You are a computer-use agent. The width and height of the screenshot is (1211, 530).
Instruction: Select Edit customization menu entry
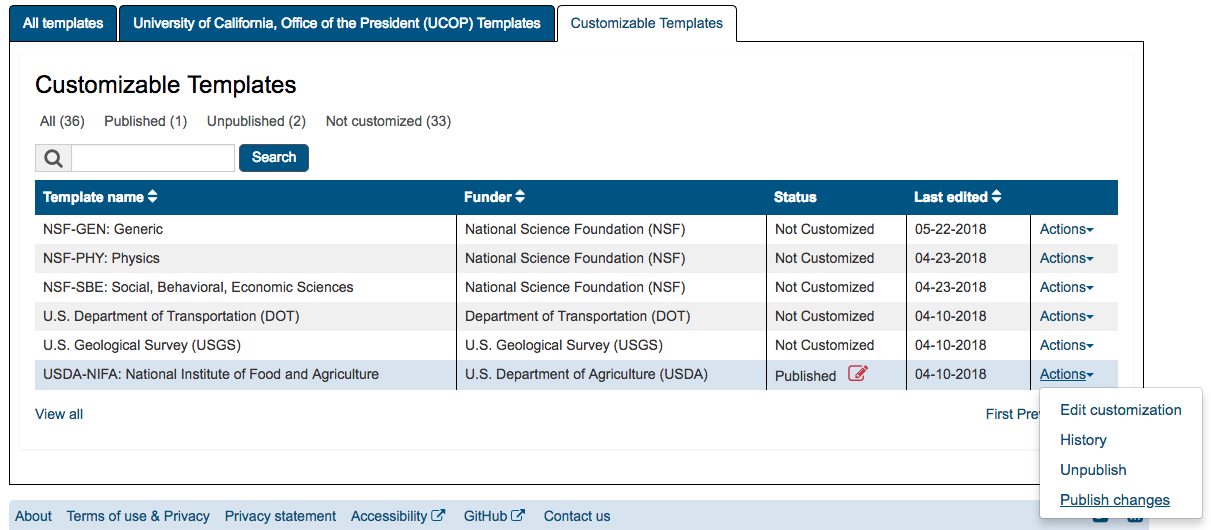[1120, 410]
